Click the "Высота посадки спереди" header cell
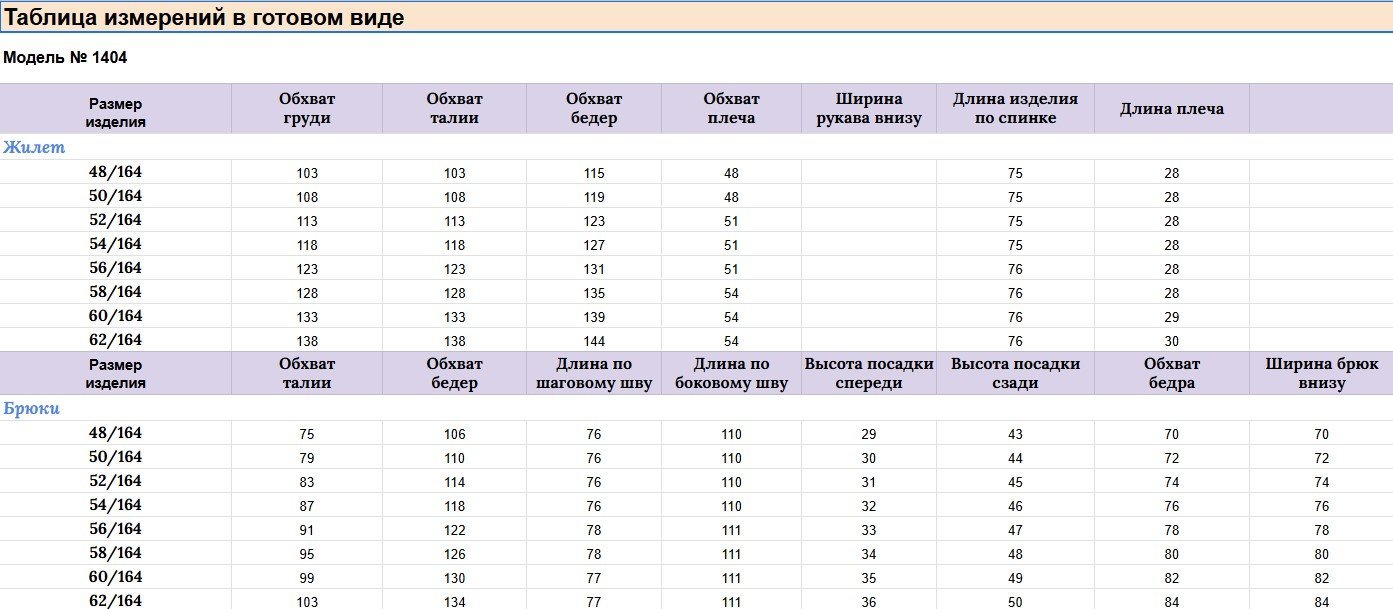 click(868, 373)
